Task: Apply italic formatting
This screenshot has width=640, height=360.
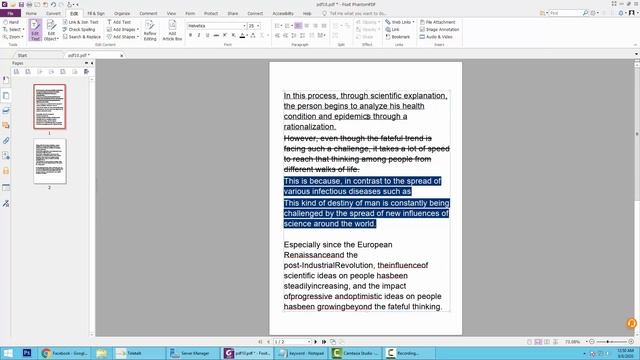Action: point(199,36)
